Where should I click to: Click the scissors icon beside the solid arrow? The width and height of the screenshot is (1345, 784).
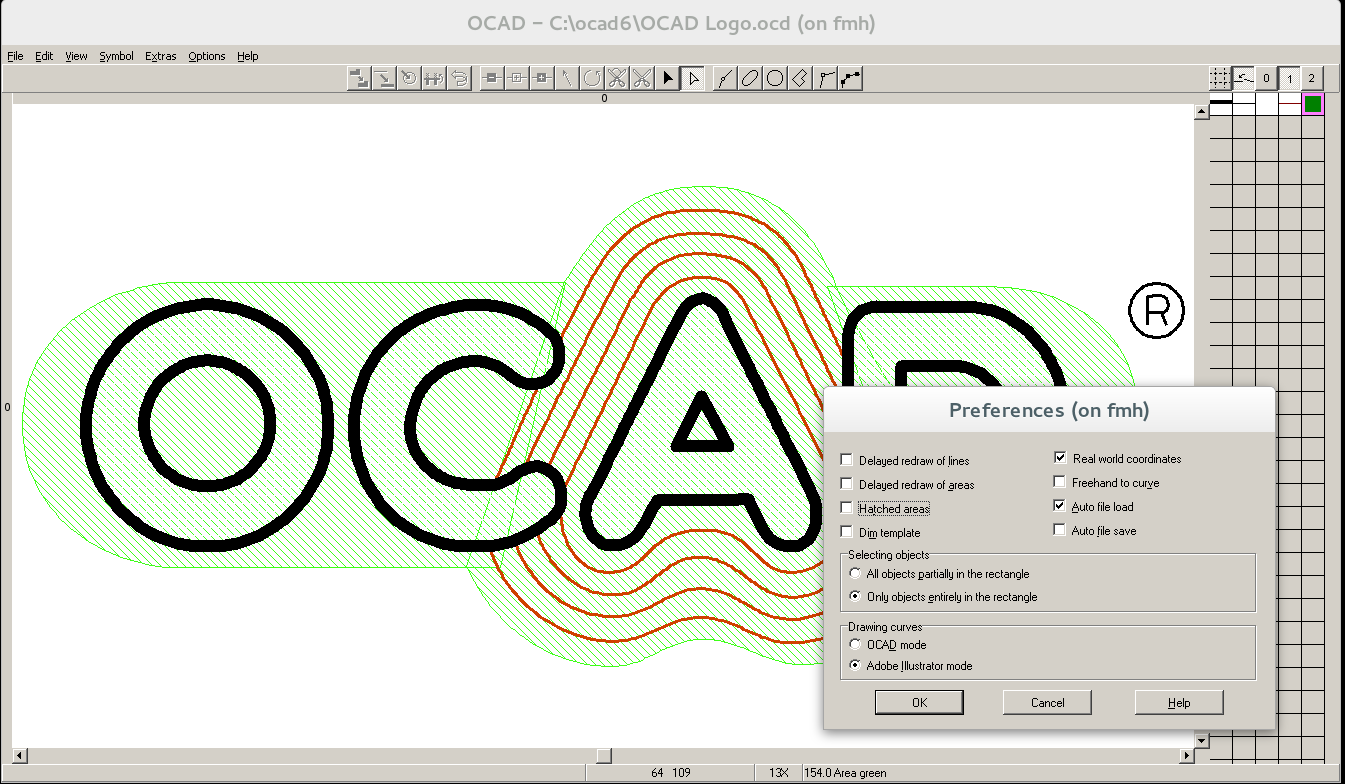[642, 78]
